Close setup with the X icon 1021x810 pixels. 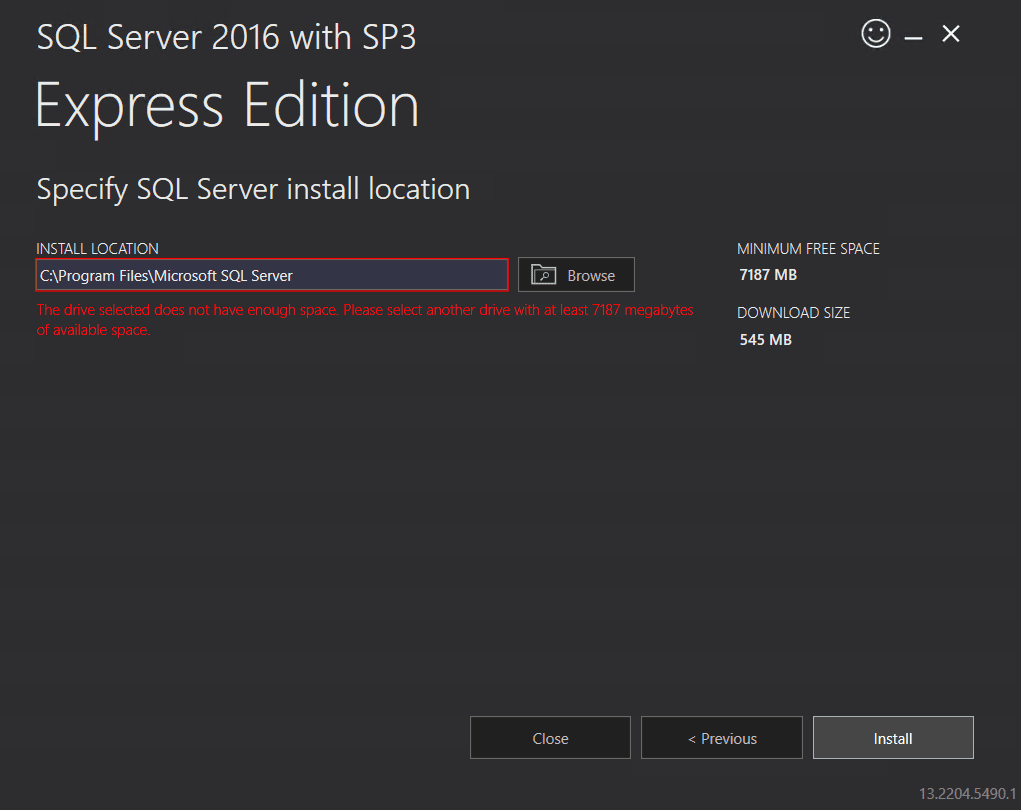pyautogui.click(x=949, y=33)
